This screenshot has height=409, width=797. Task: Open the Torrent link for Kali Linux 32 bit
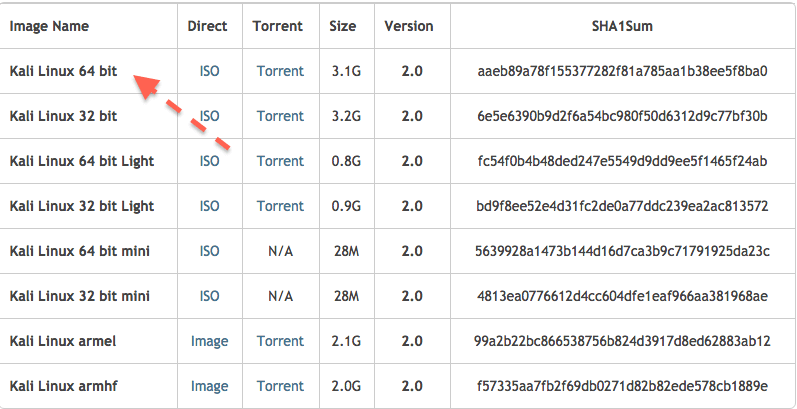(280, 116)
